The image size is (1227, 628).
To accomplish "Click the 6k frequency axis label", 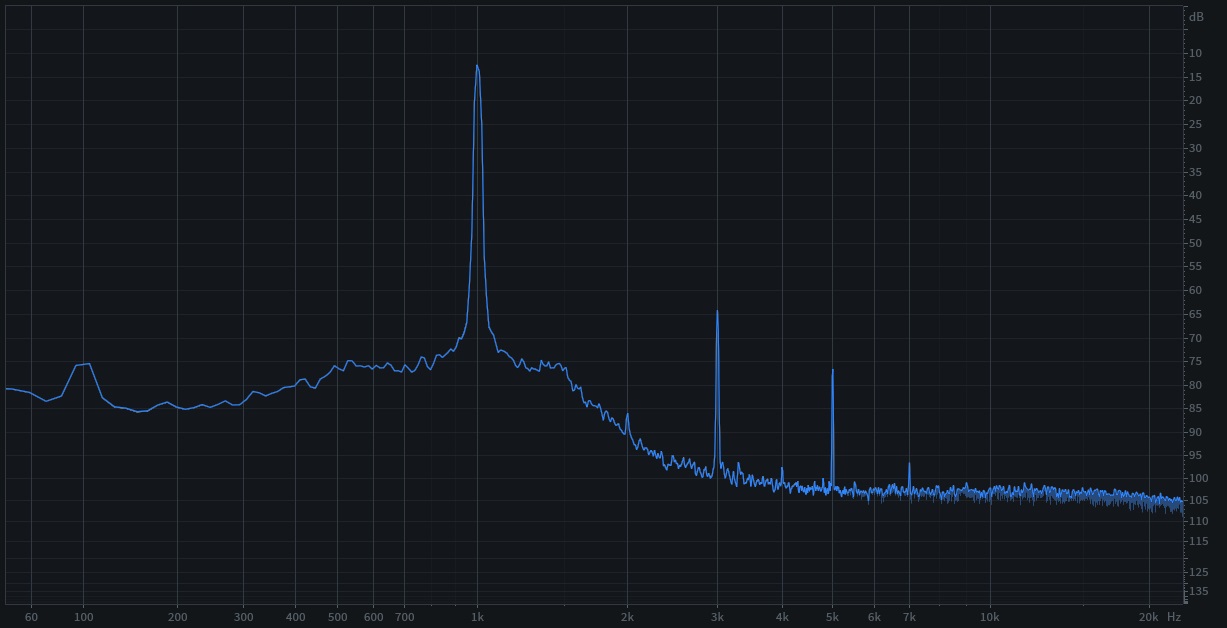I will tap(874, 617).
